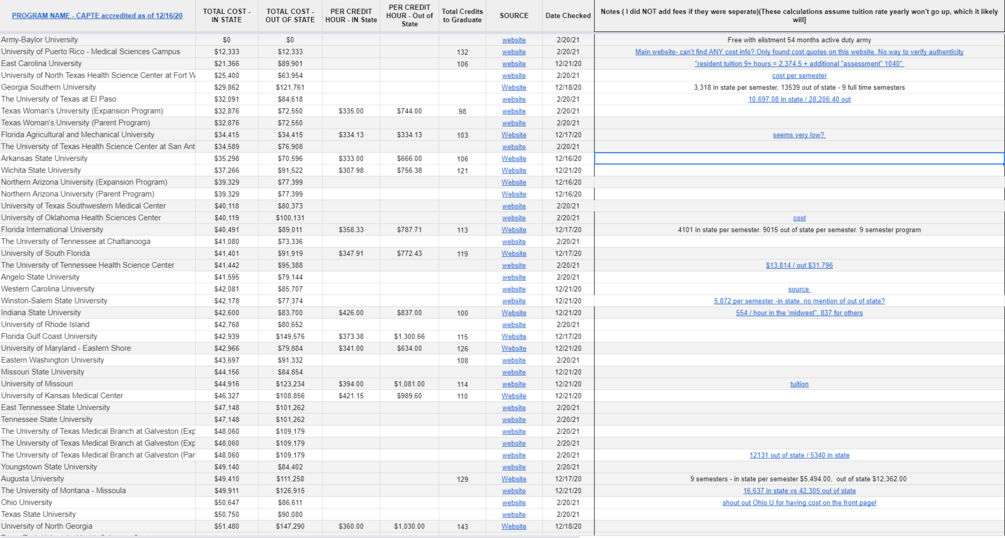The image size is (1005, 538).
Task: Open the 'cost per semester' note link
Action: click(799, 76)
